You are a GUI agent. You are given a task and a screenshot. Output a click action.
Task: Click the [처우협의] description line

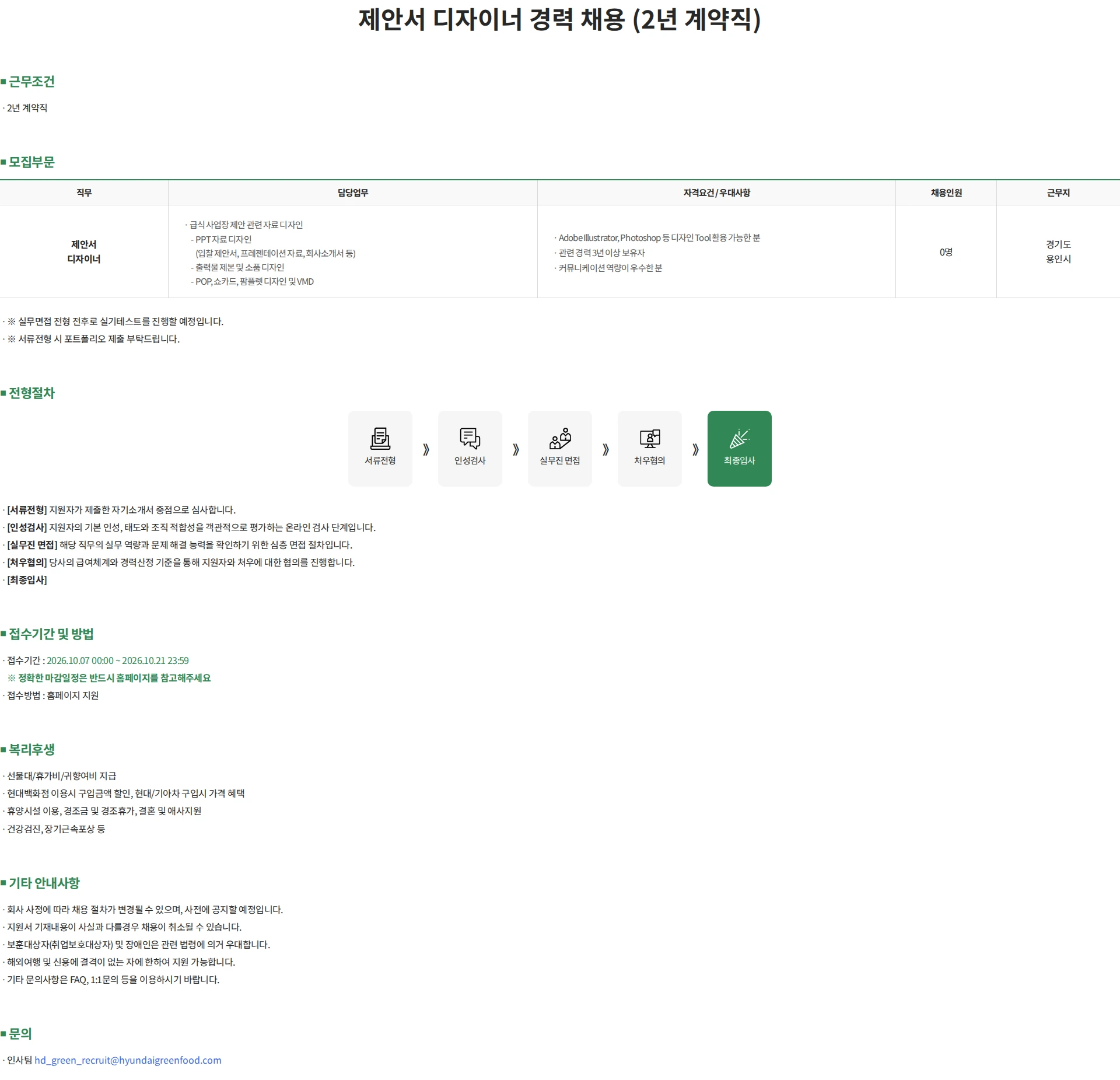tap(179, 562)
